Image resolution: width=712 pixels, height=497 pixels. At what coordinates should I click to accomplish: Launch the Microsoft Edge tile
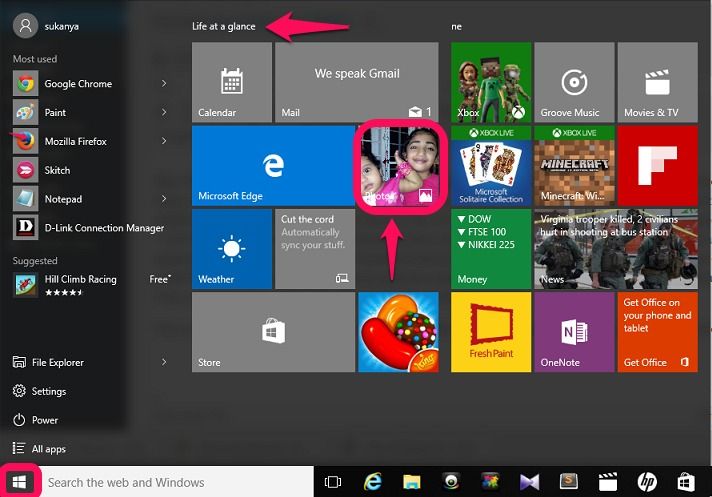pyautogui.click(x=273, y=166)
